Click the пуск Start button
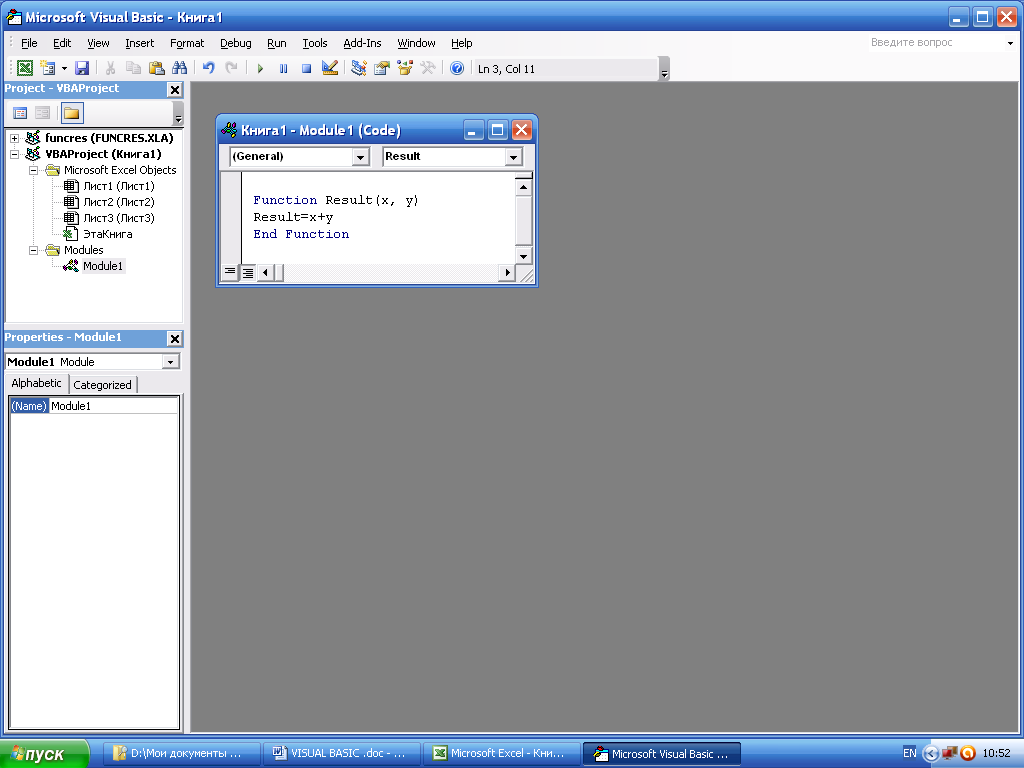The height and width of the screenshot is (768, 1024). coord(44,754)
